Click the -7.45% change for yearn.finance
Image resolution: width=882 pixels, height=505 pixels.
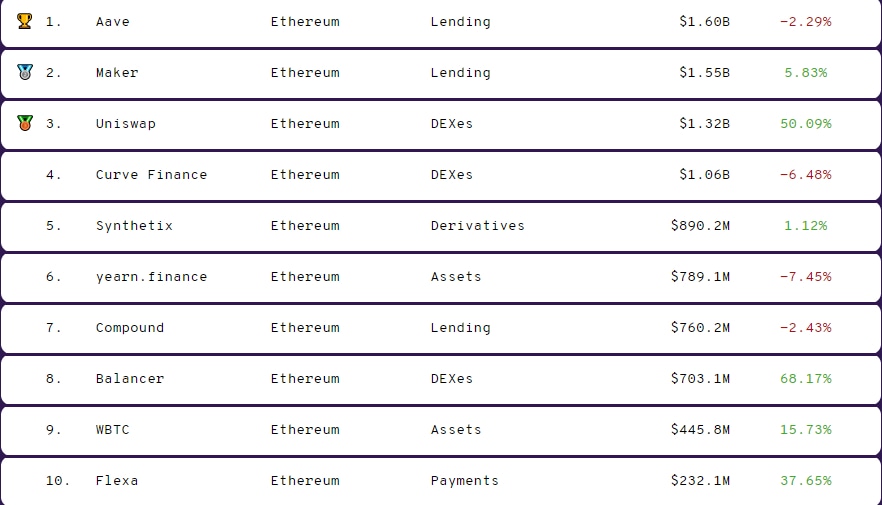coord(805,277)
